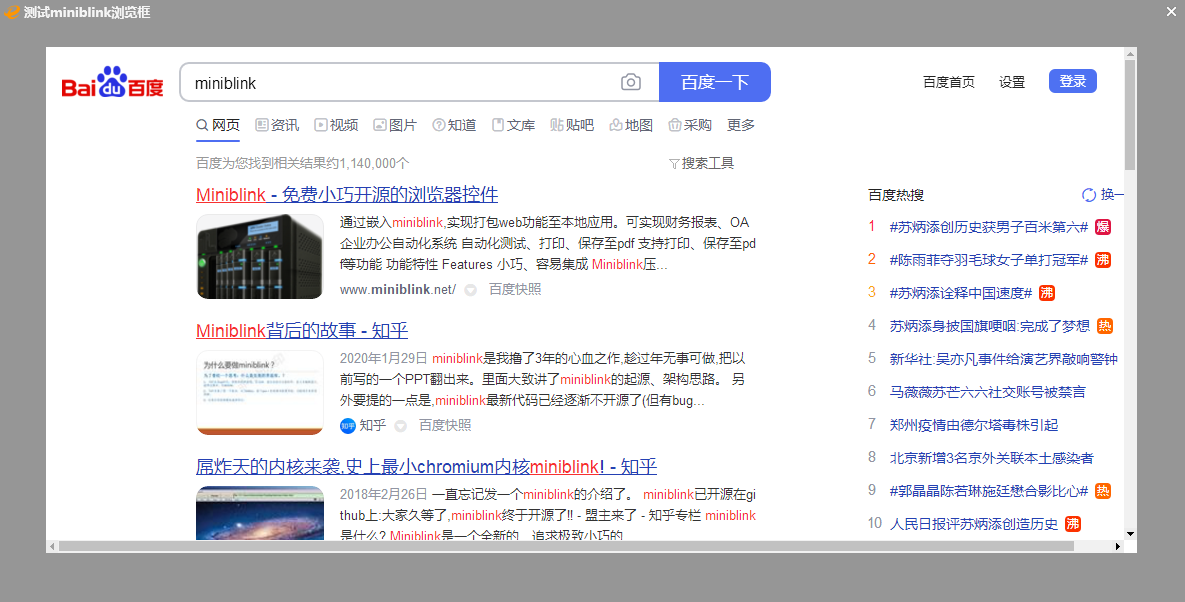Open 百度首页 link

[x=948, y=82]
